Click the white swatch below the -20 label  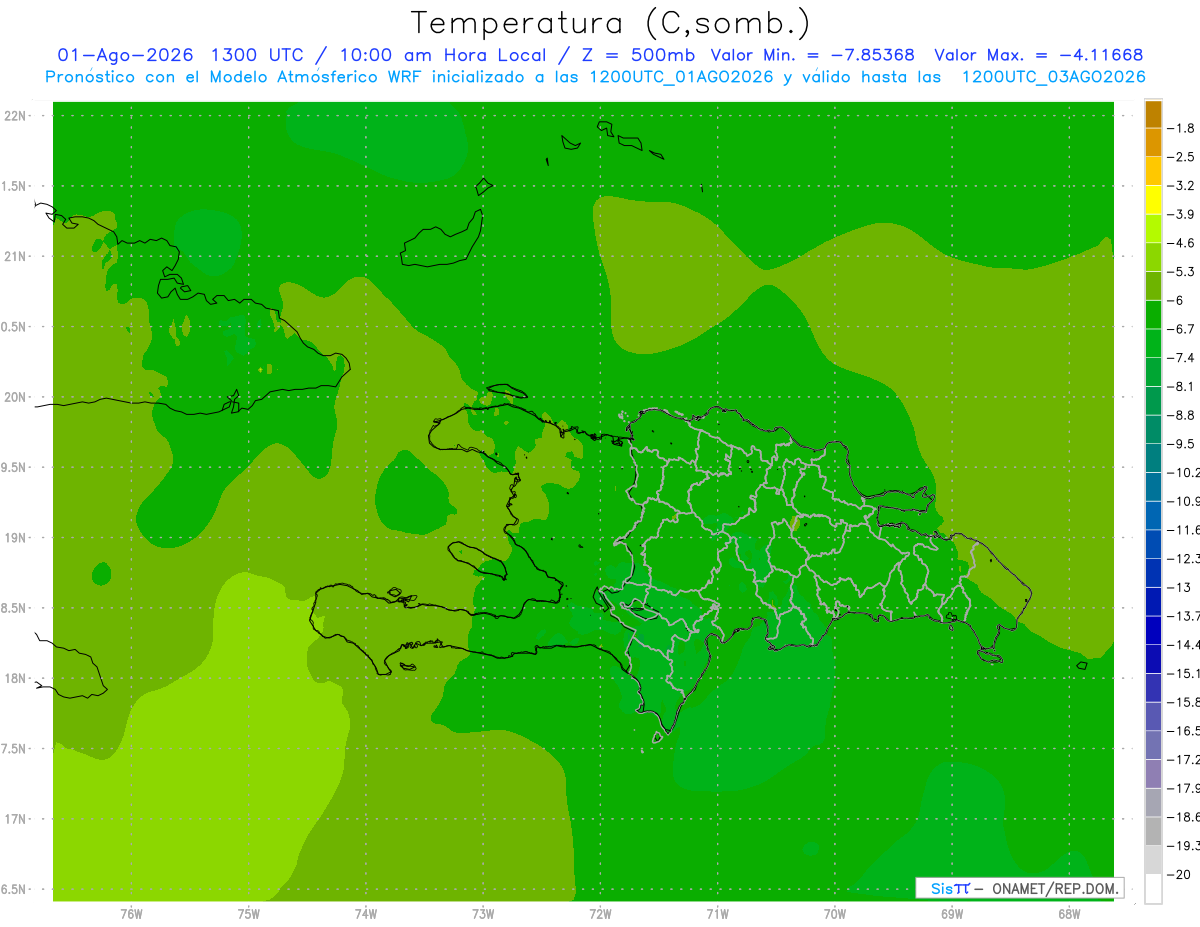tap(1153, 889)
